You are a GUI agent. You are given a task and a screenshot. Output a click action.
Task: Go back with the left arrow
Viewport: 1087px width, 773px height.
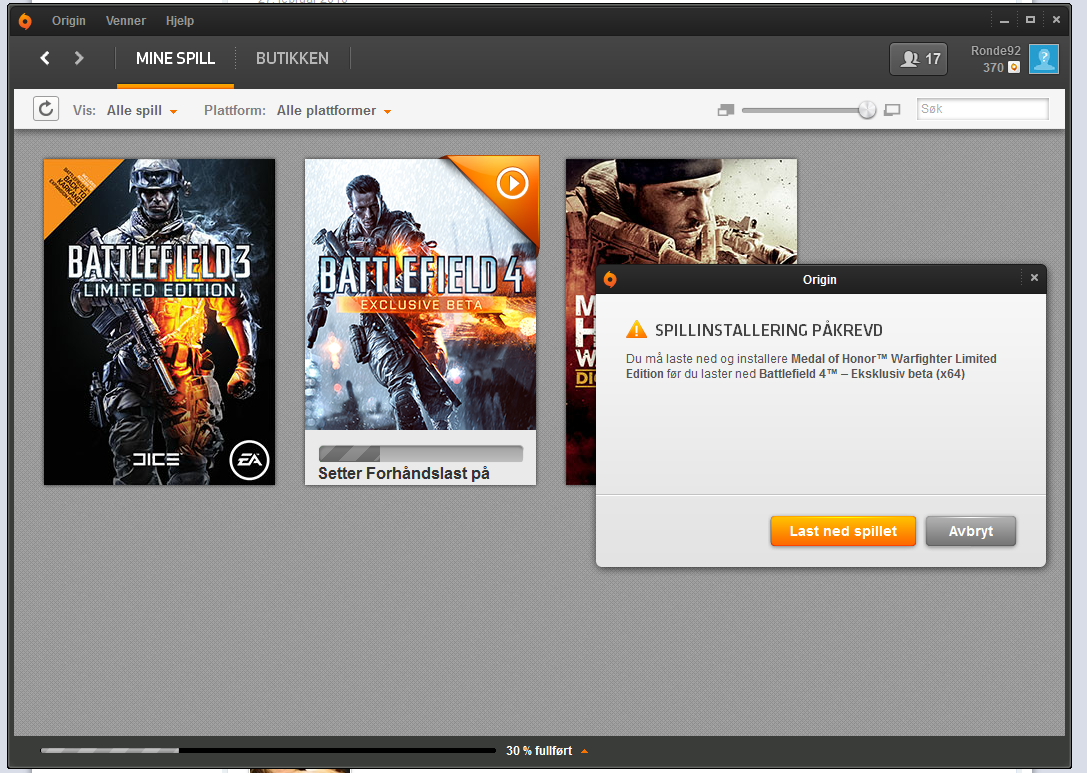pos(45,58)
